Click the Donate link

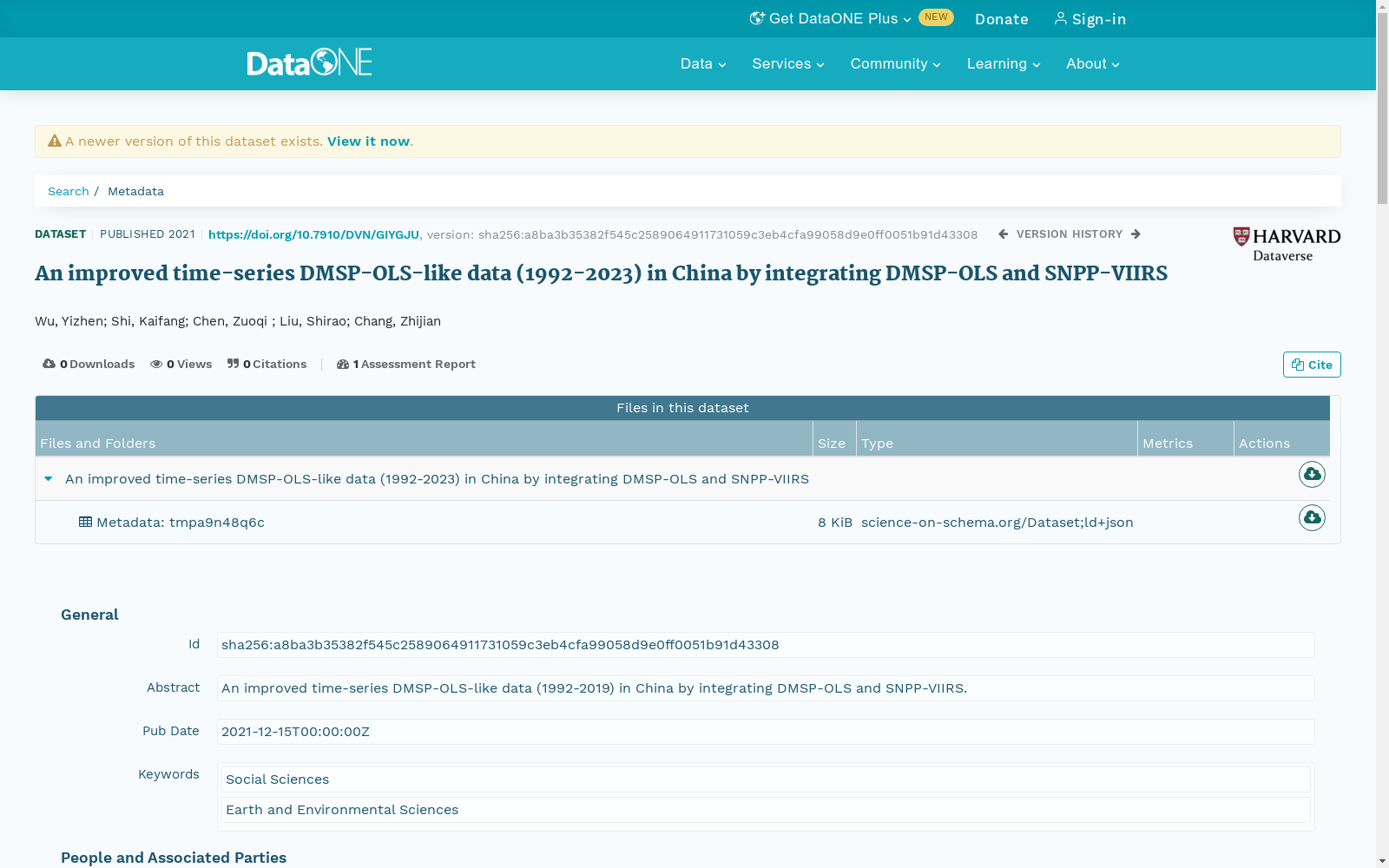click(x=1002, y=19)
